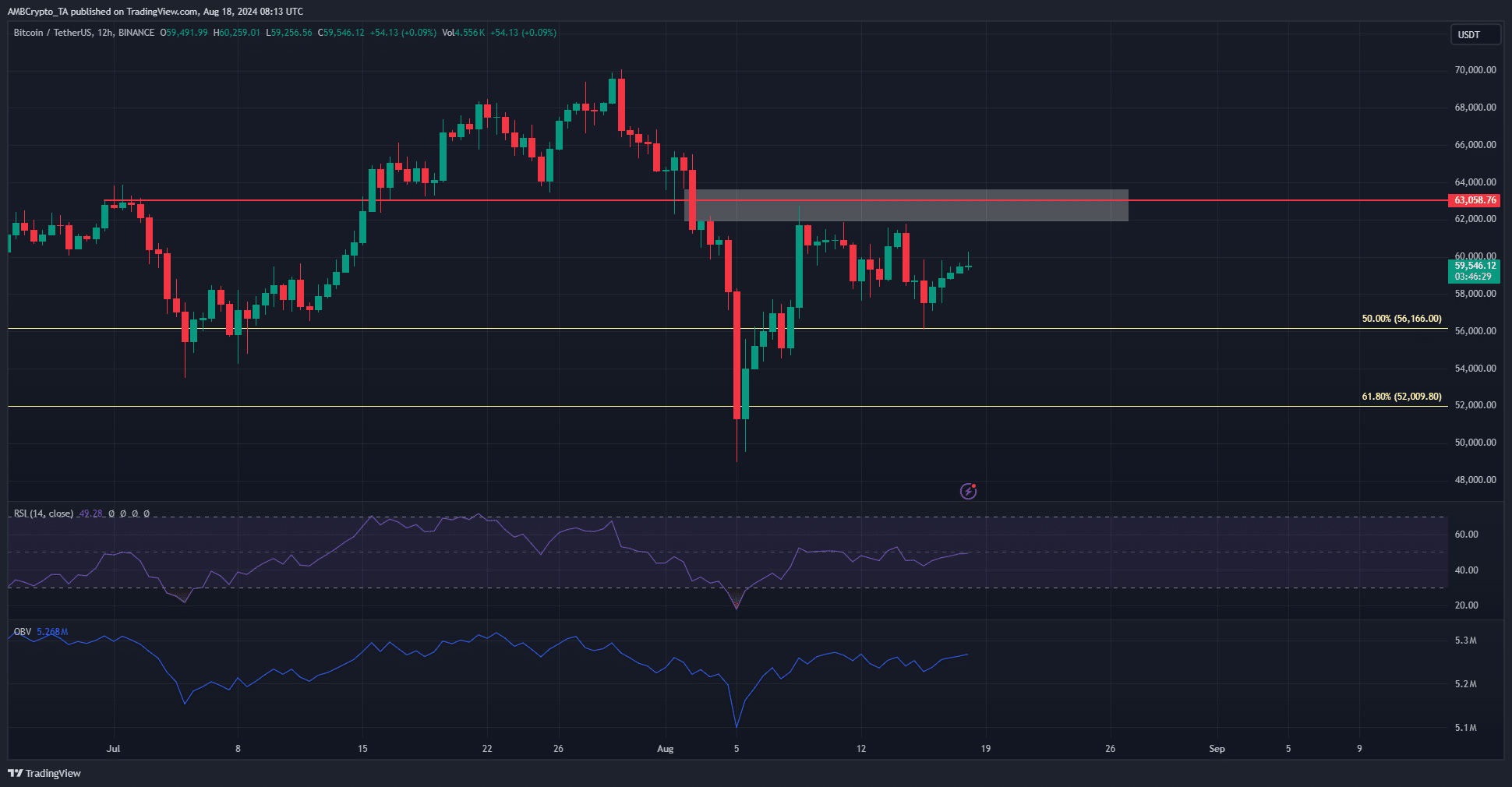
Task: Click the L59,256.56 low value in header
Action: (289, 33)
